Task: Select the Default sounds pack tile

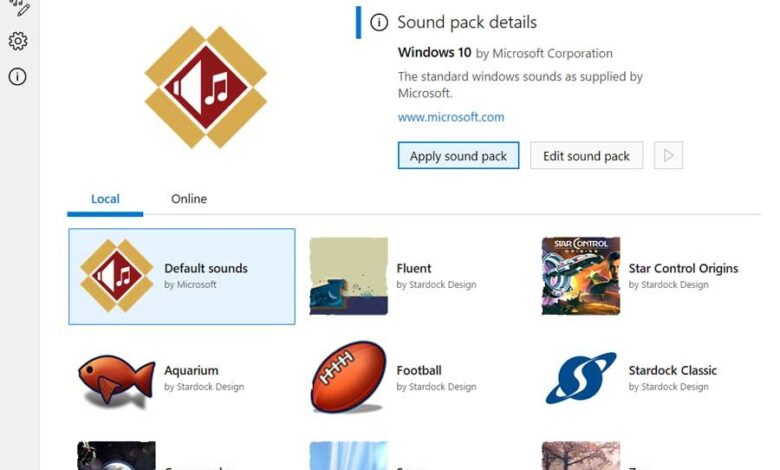Action: point(182,276)
